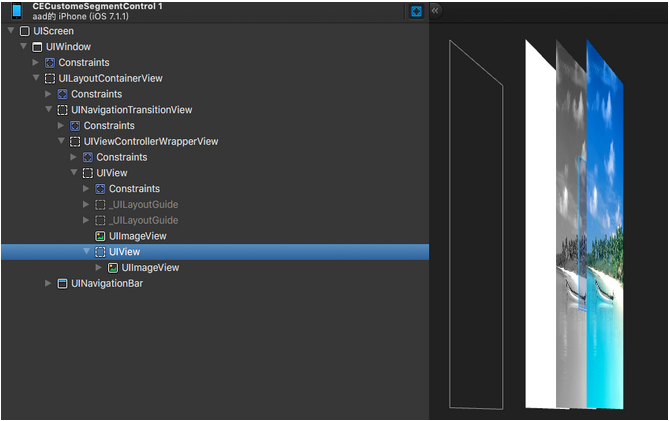Select the CECustomeSegmentControl 1 process header
Screen dimensions: 669x421
coord(97,7)
